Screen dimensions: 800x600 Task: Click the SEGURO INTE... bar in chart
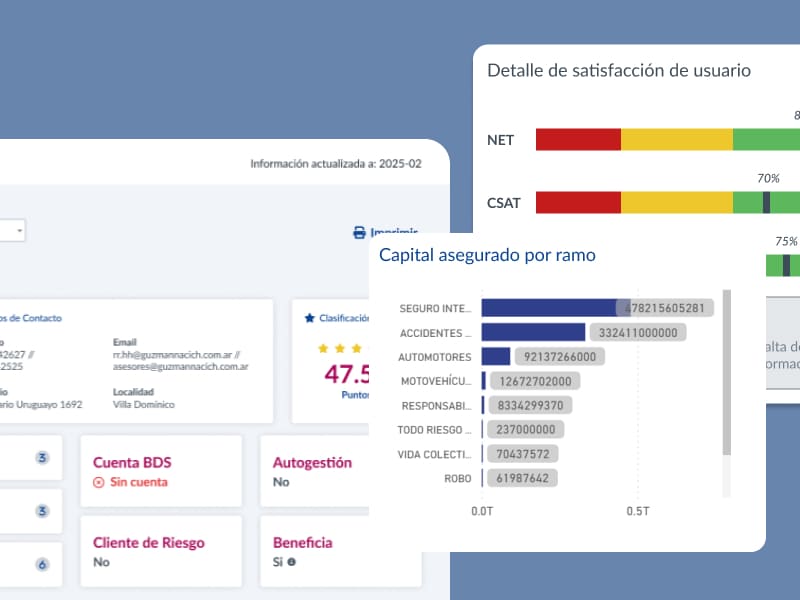click(548, 308)
